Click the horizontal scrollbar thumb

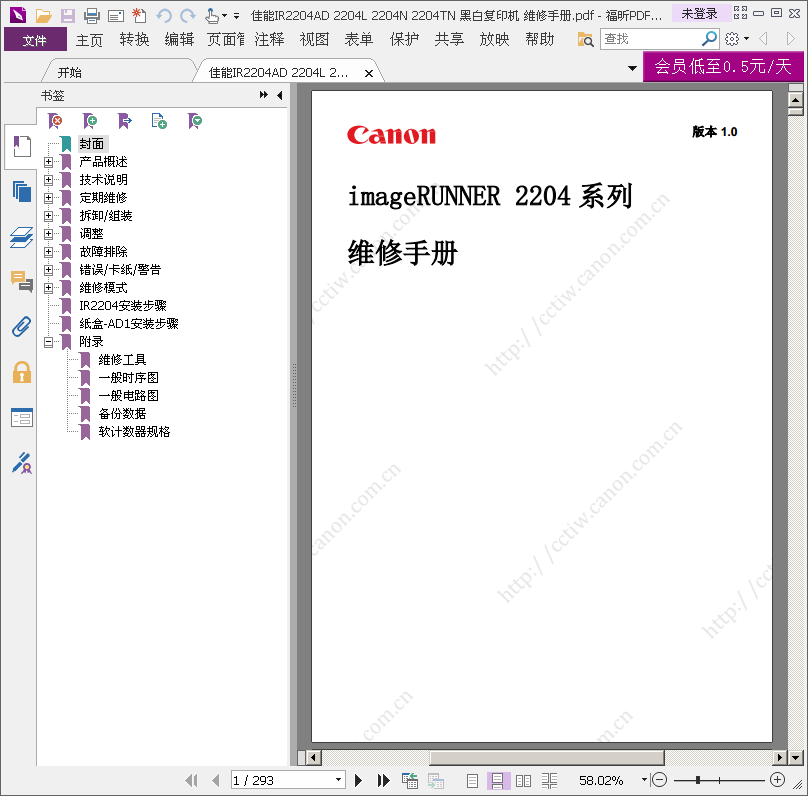pyautogui.click(x=547, y=758)
